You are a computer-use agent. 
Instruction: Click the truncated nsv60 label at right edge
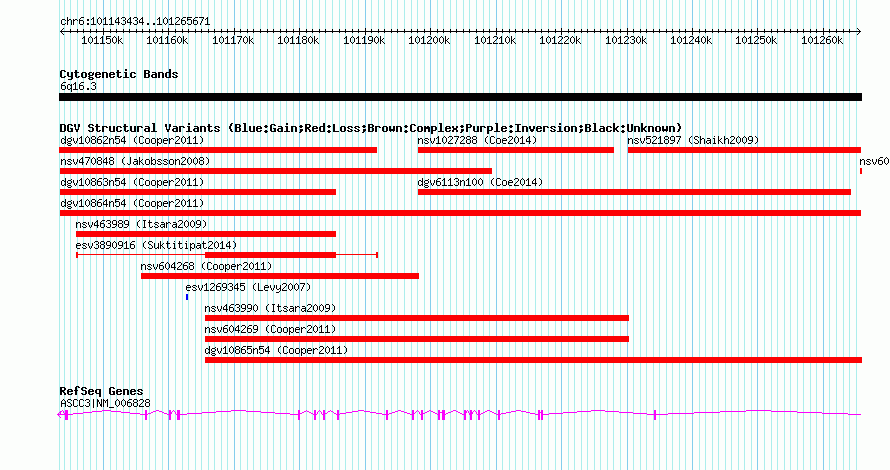pos(874,161)
